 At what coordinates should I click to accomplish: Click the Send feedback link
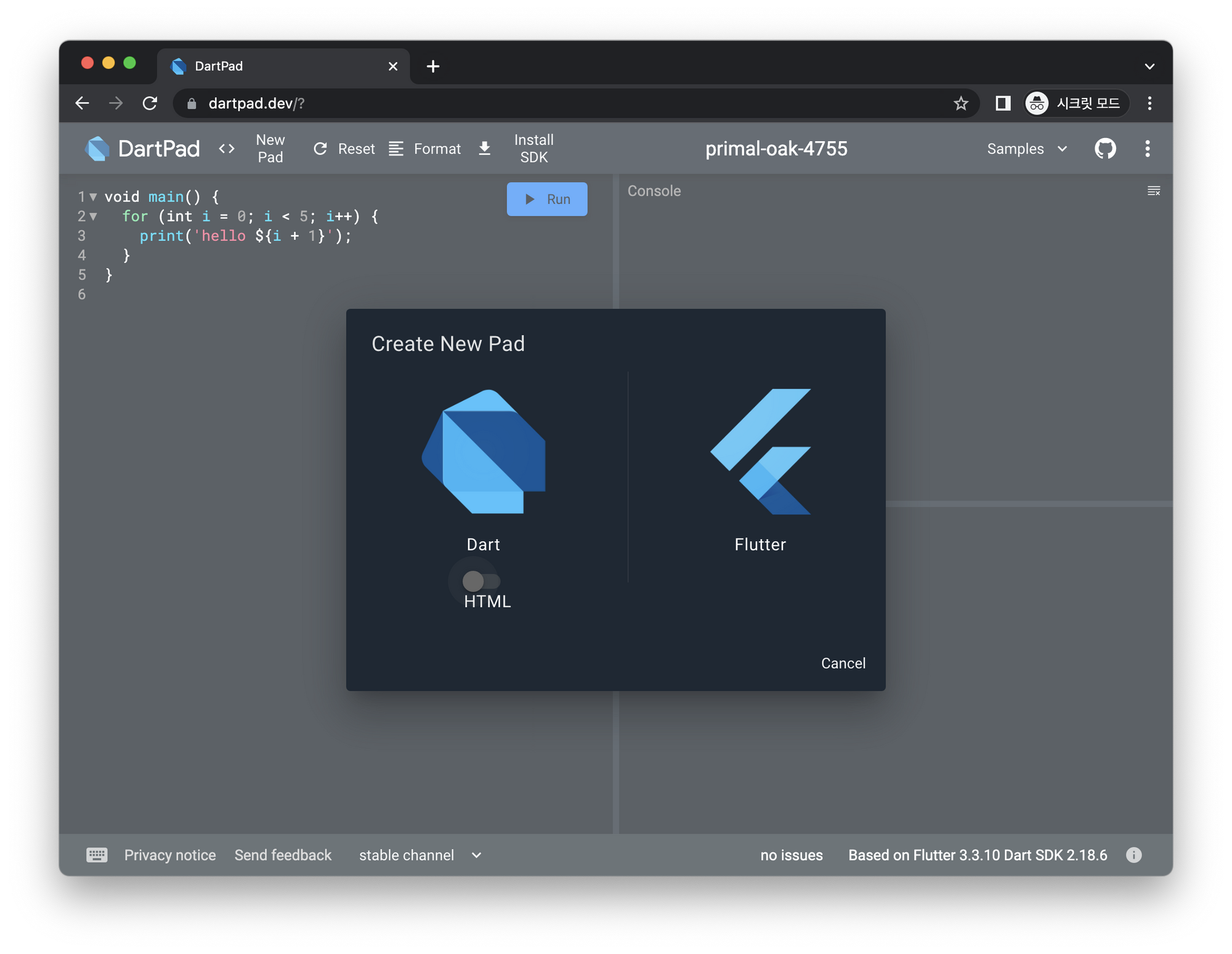pyautogui.click(x=283, y=855)
